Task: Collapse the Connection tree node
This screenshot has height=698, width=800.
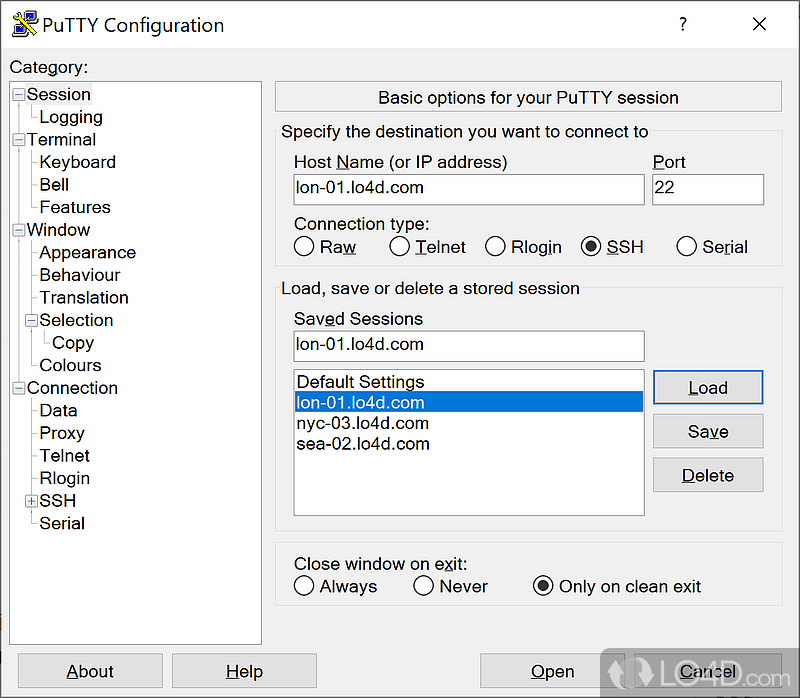Action: coord(18,388)
